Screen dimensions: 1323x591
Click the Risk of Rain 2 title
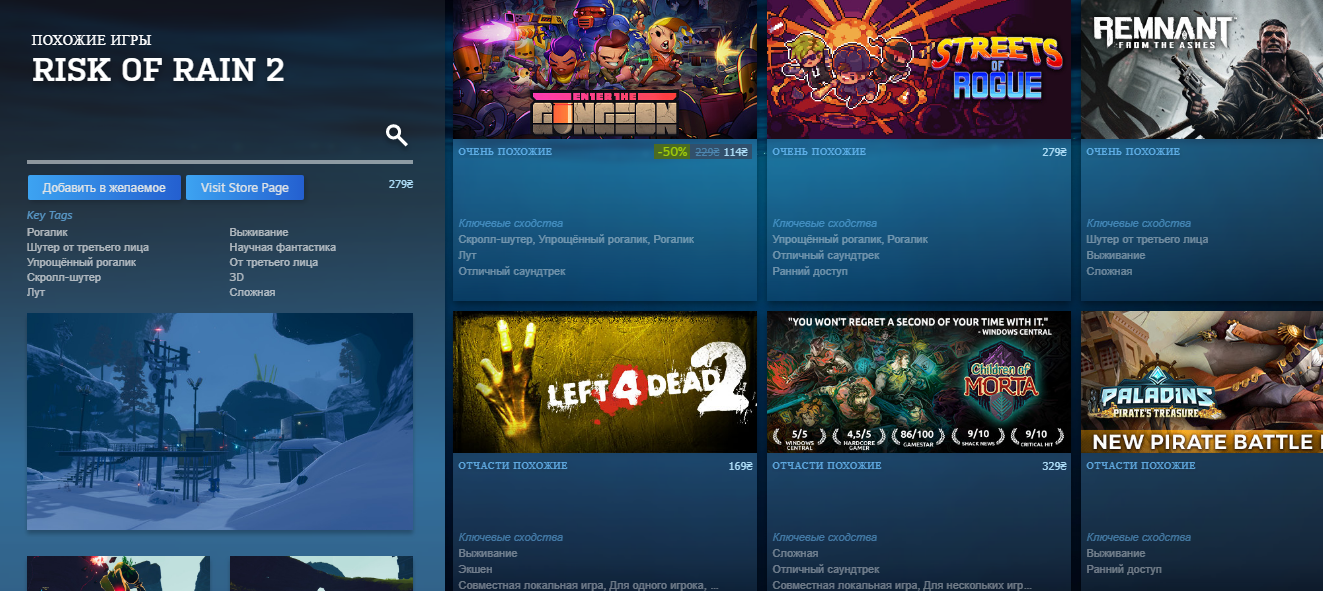(158, 70)
